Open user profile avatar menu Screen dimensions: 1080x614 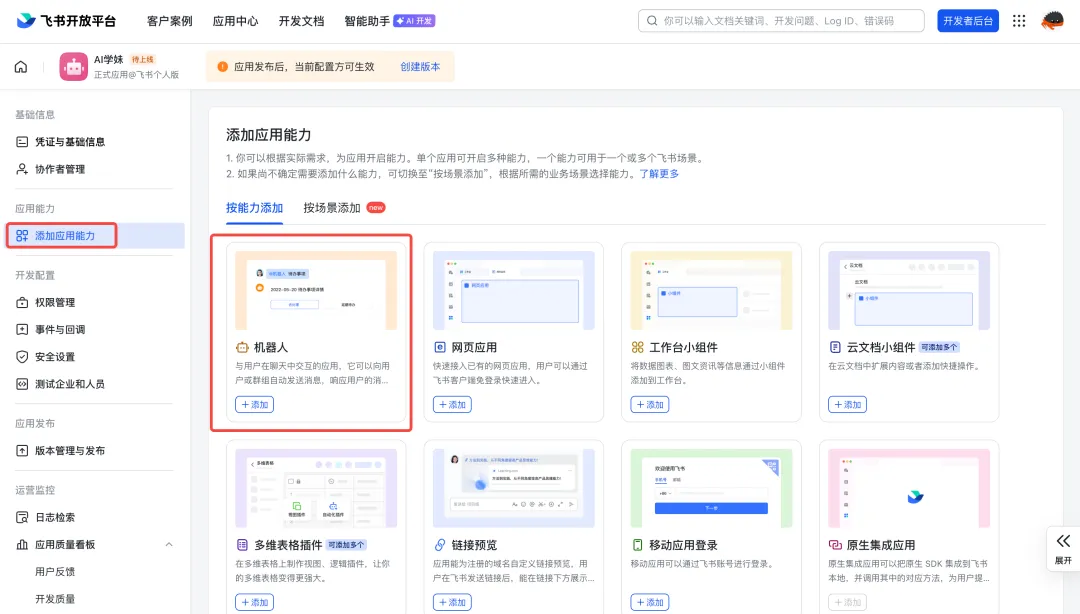pyautogui.click(x=1052, y=21)
